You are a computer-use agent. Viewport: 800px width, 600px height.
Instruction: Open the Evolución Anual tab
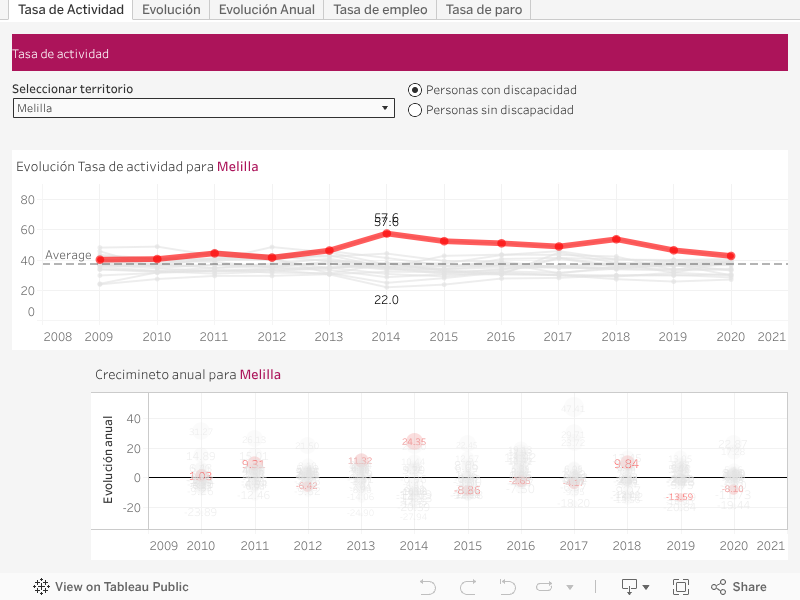266,10
